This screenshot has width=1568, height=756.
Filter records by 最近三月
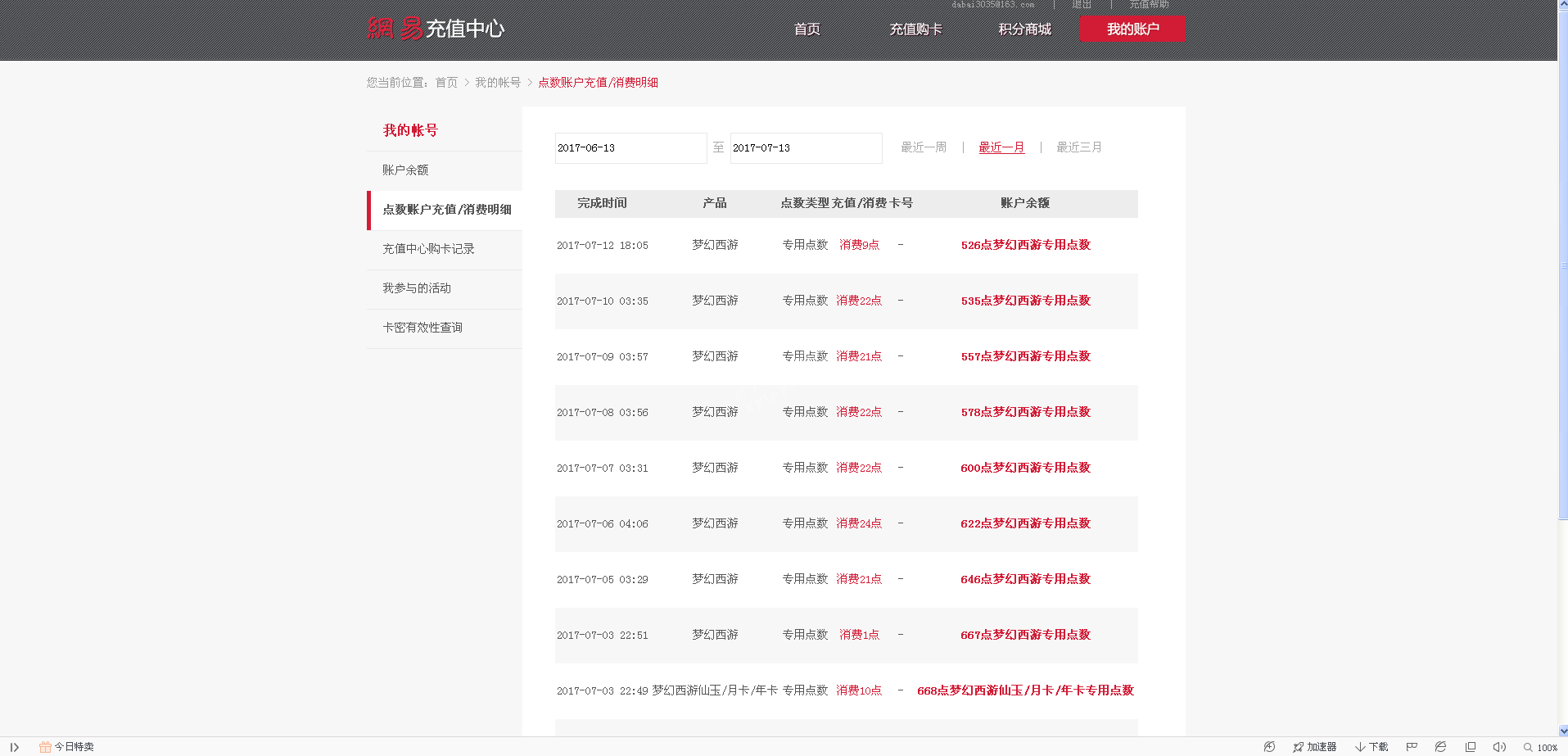pos(1078,147)
